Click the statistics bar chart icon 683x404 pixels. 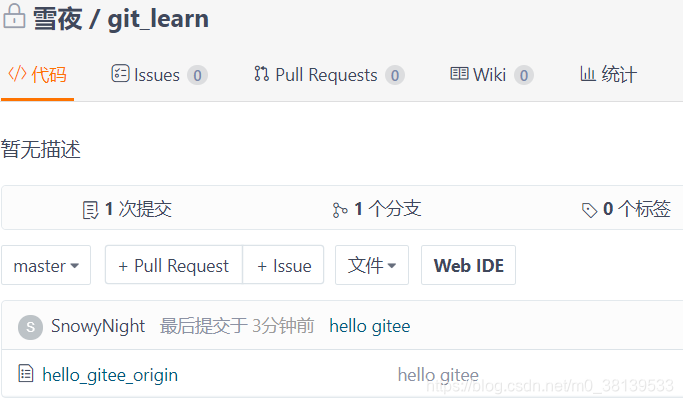[x=588, y=74]
